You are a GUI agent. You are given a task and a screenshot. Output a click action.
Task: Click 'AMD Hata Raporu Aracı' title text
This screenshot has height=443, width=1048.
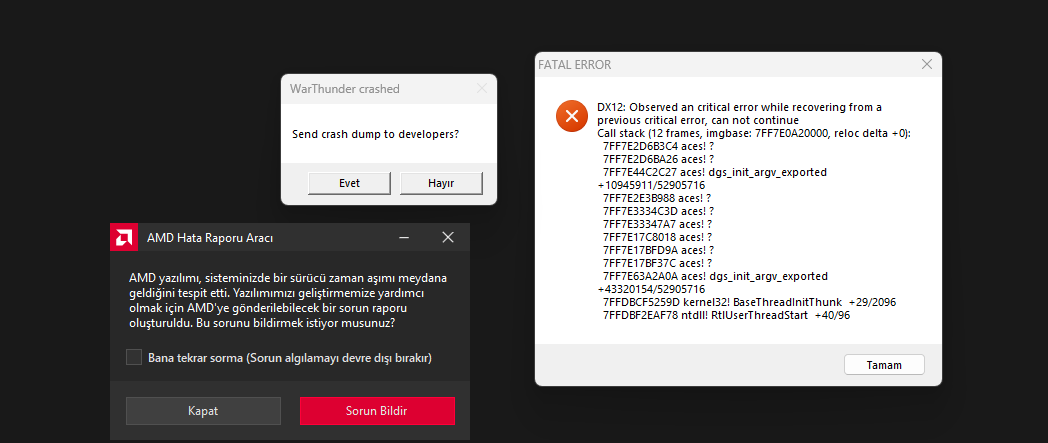click(210, 238)
